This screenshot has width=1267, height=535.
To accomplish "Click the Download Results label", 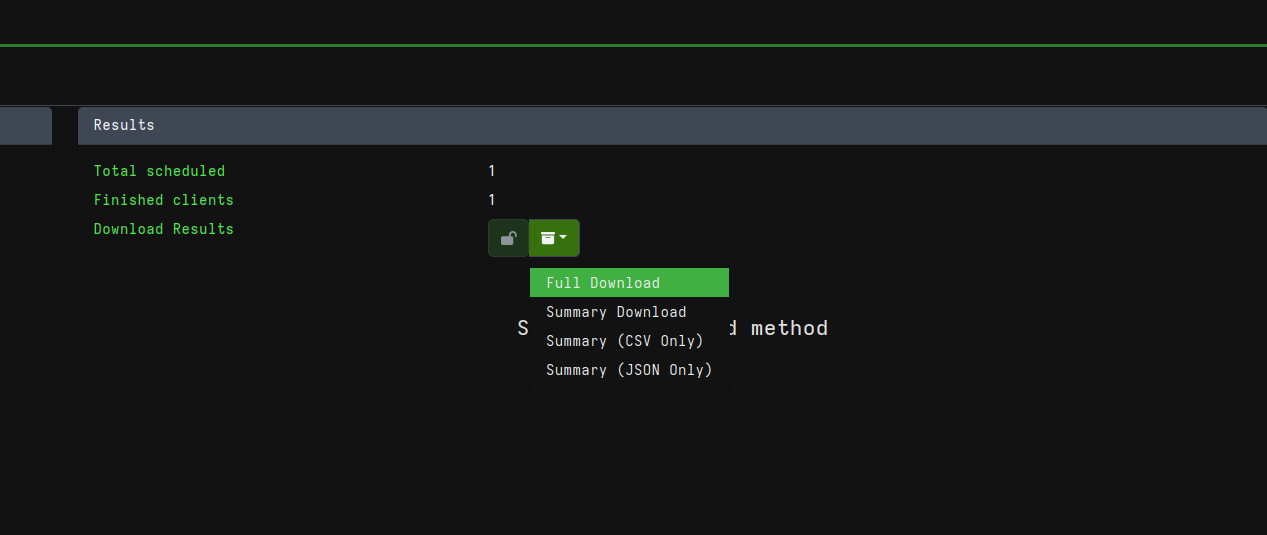I will [x=163, y=229].
